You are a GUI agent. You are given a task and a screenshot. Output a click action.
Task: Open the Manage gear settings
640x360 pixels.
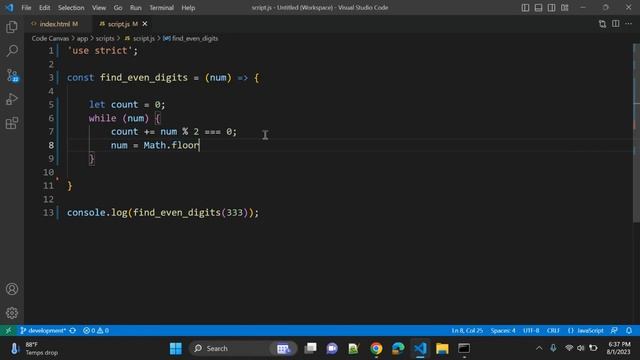(x=12, y=313)
